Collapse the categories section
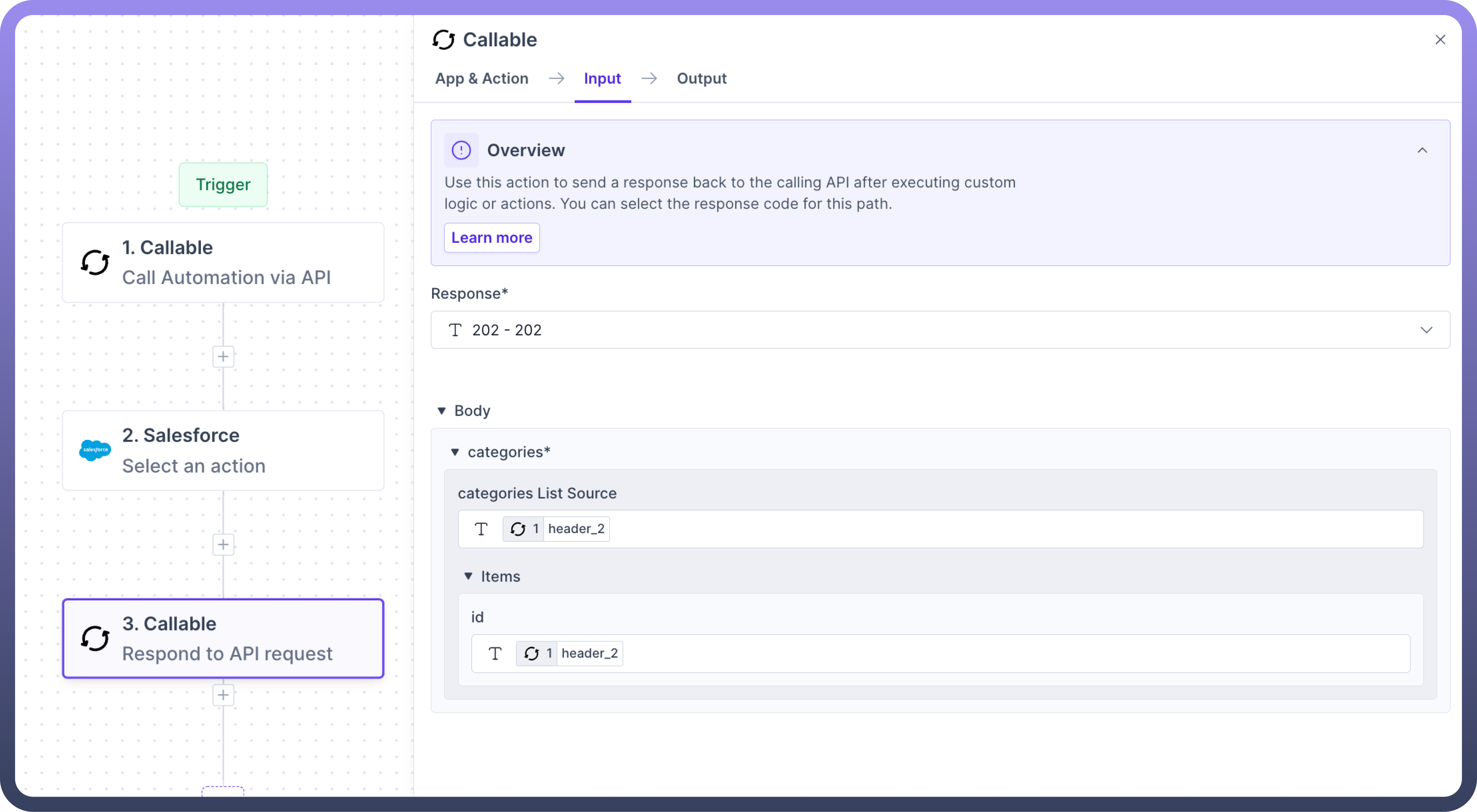The image size is (1477, 812). [x=455, y=452]
